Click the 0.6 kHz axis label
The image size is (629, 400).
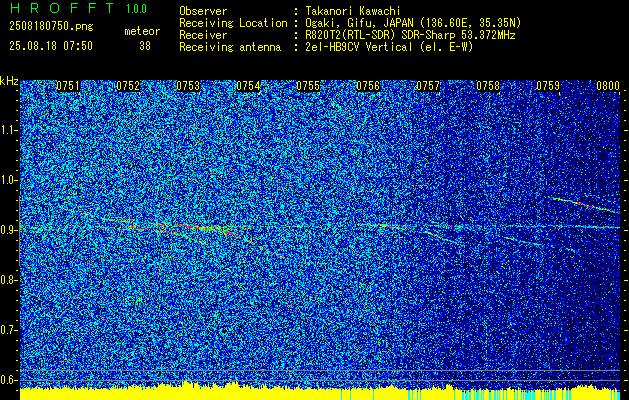pos(8,380)
